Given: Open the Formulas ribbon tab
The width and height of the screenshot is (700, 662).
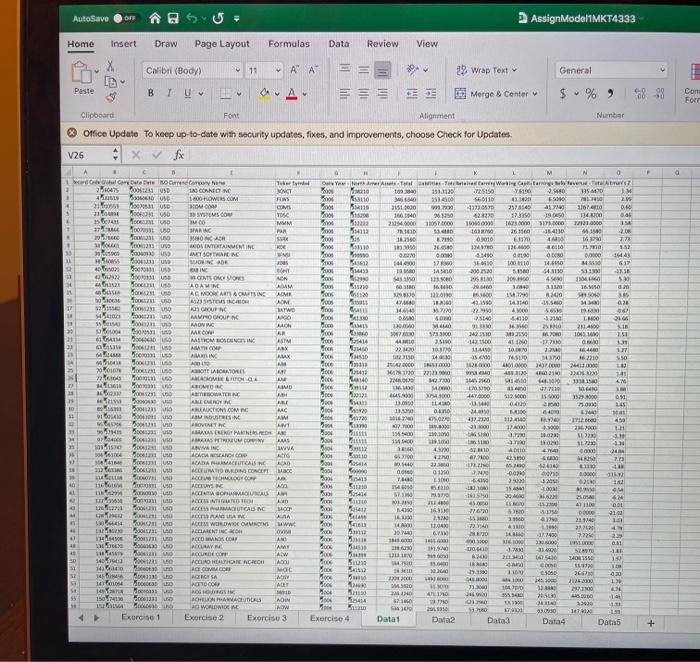Looking at the screenshot, I should [289, 44].
